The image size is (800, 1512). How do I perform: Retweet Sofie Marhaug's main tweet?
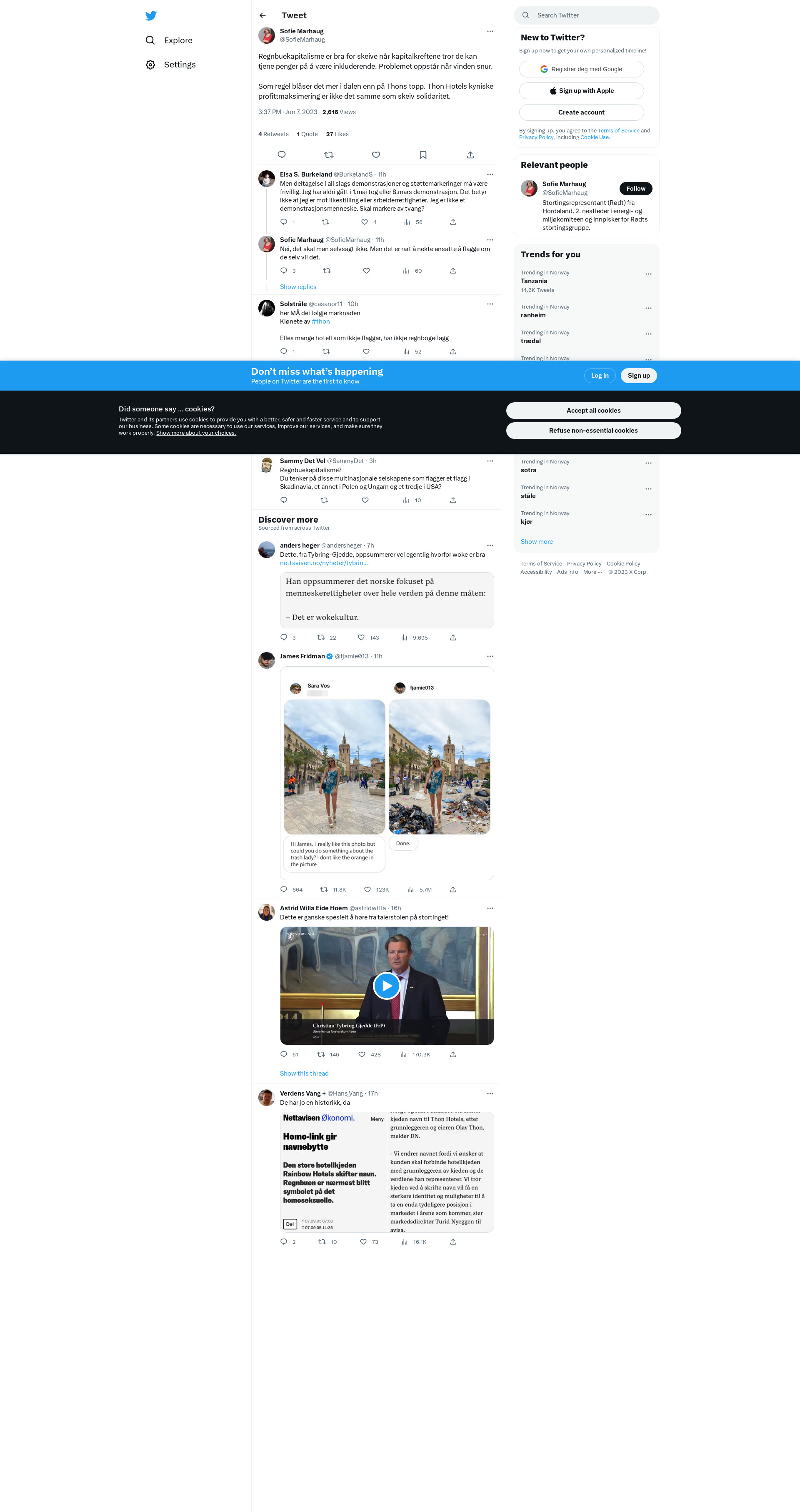[329, 155]
